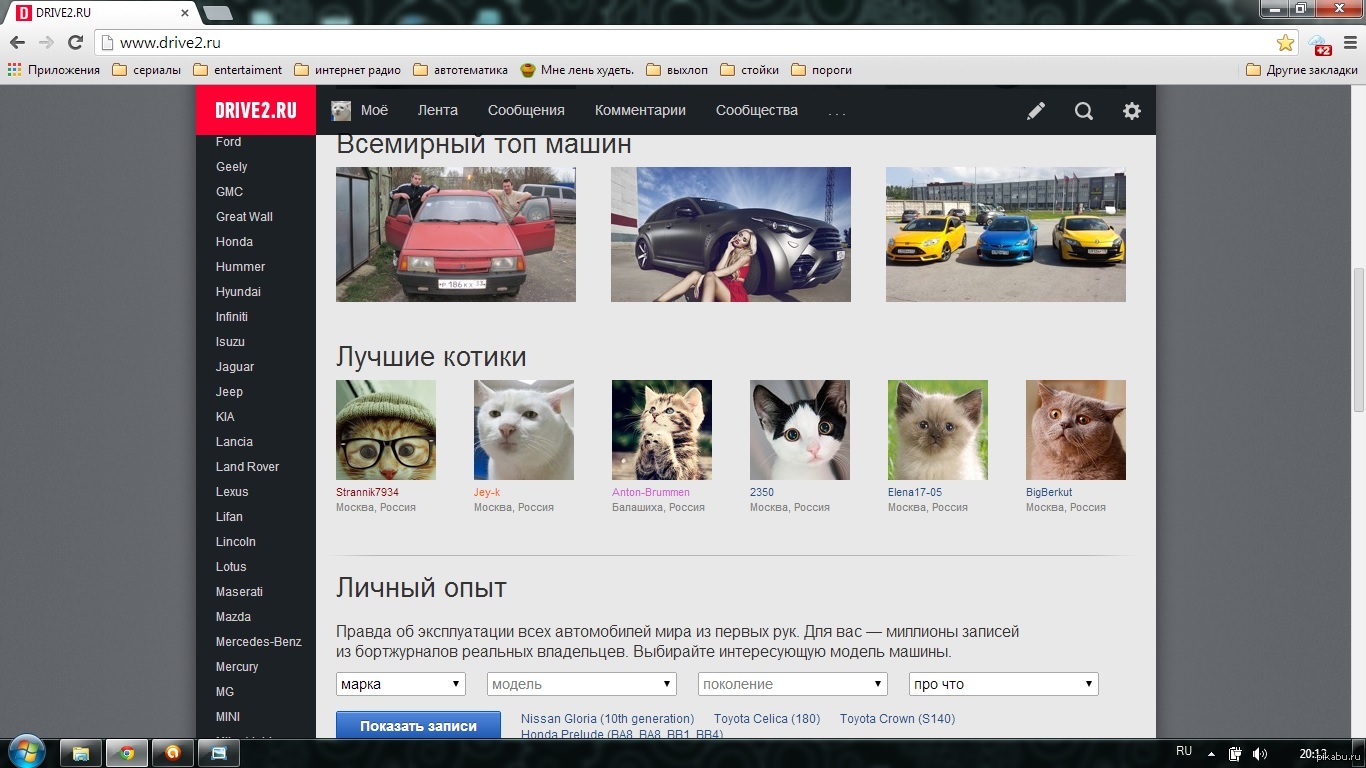Viewport: 1366px width, 768px height.
Task: Go to the Лента section
Action: 438,110
